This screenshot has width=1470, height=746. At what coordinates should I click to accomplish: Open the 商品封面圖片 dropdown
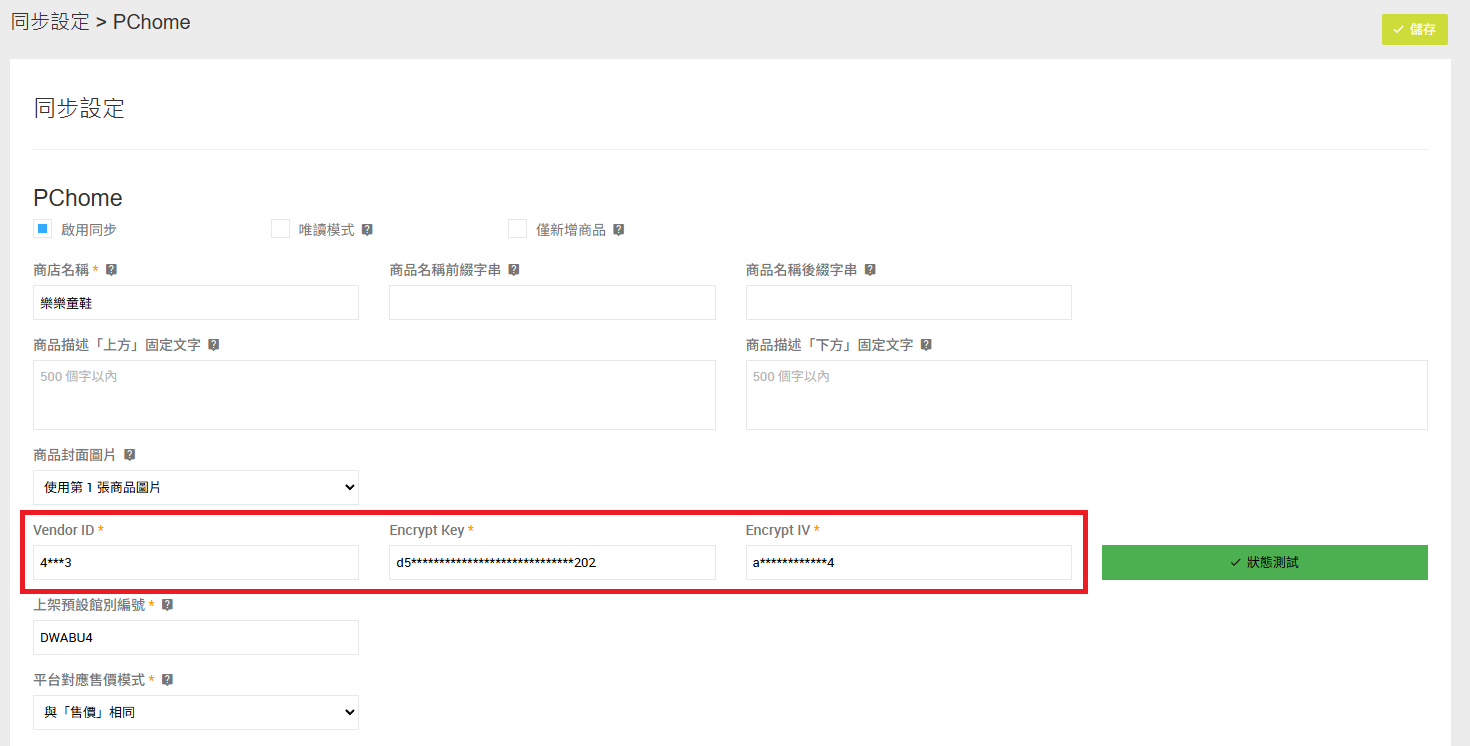click(x=196, y=487)
